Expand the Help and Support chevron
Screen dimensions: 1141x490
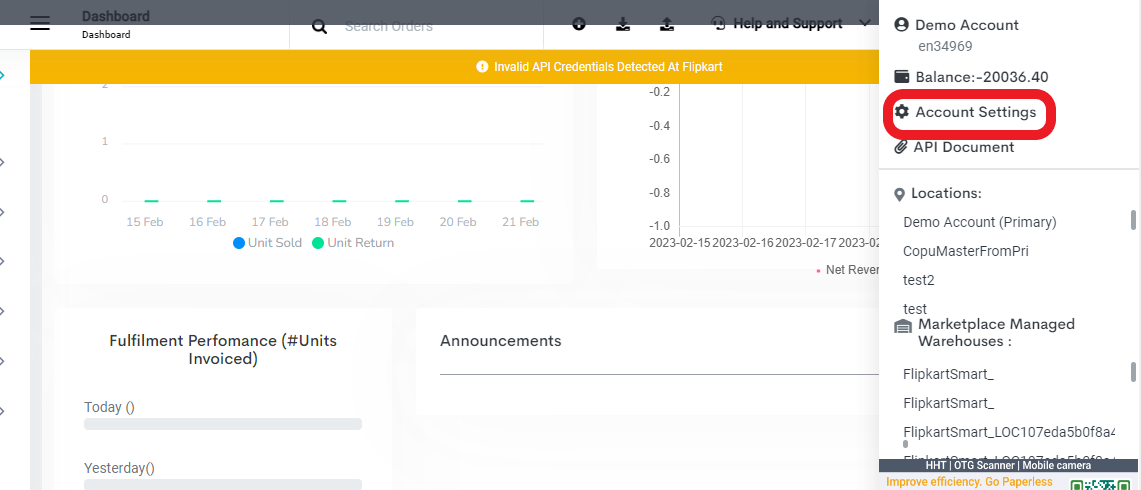[864, 24]
